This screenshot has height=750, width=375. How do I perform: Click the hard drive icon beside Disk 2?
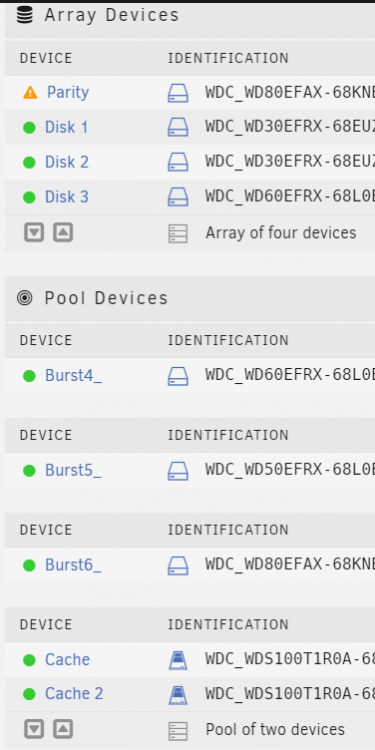click(x=178, y=162)
